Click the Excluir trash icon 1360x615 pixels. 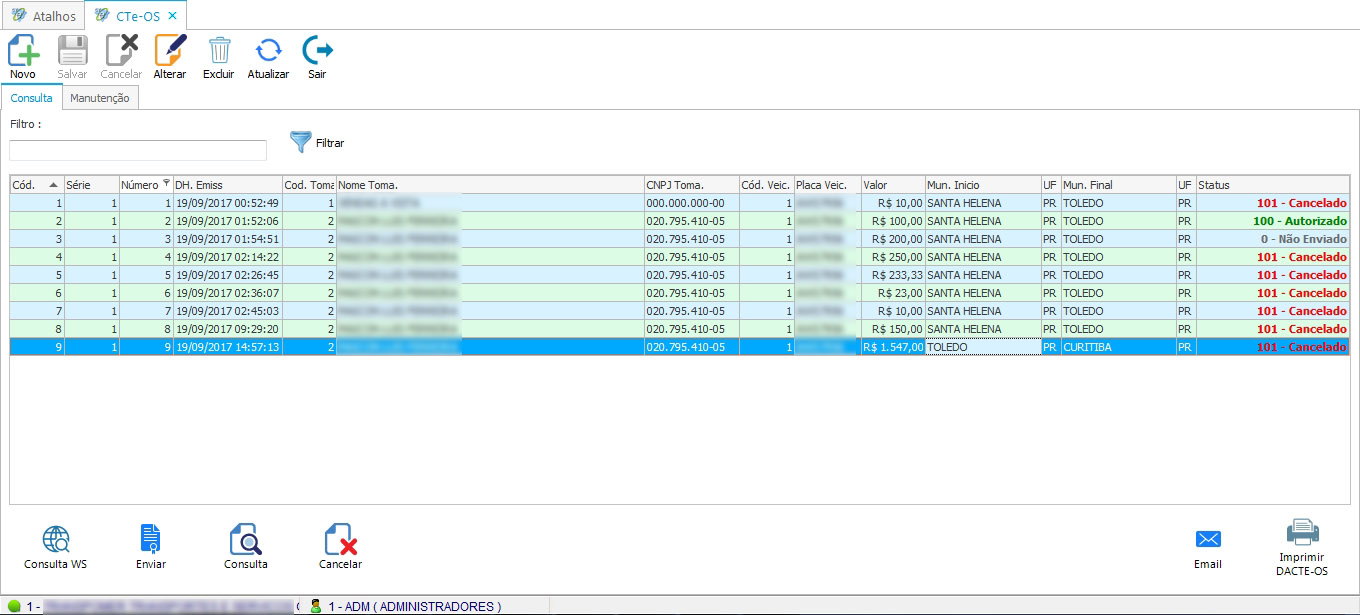pos(219,51)
